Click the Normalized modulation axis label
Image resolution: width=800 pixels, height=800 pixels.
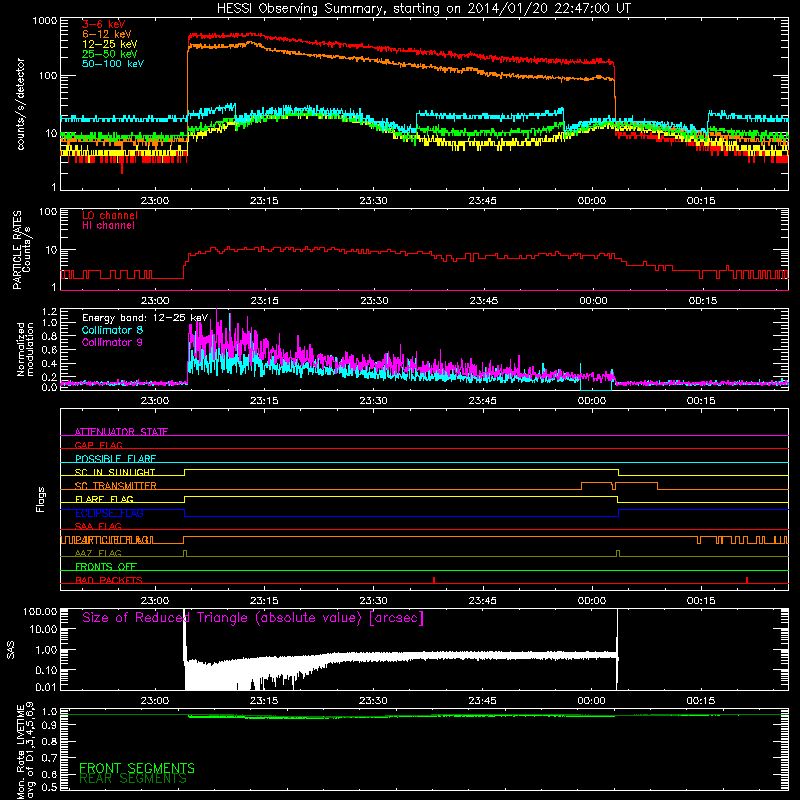pyautogui.click(x=25, y=349)
